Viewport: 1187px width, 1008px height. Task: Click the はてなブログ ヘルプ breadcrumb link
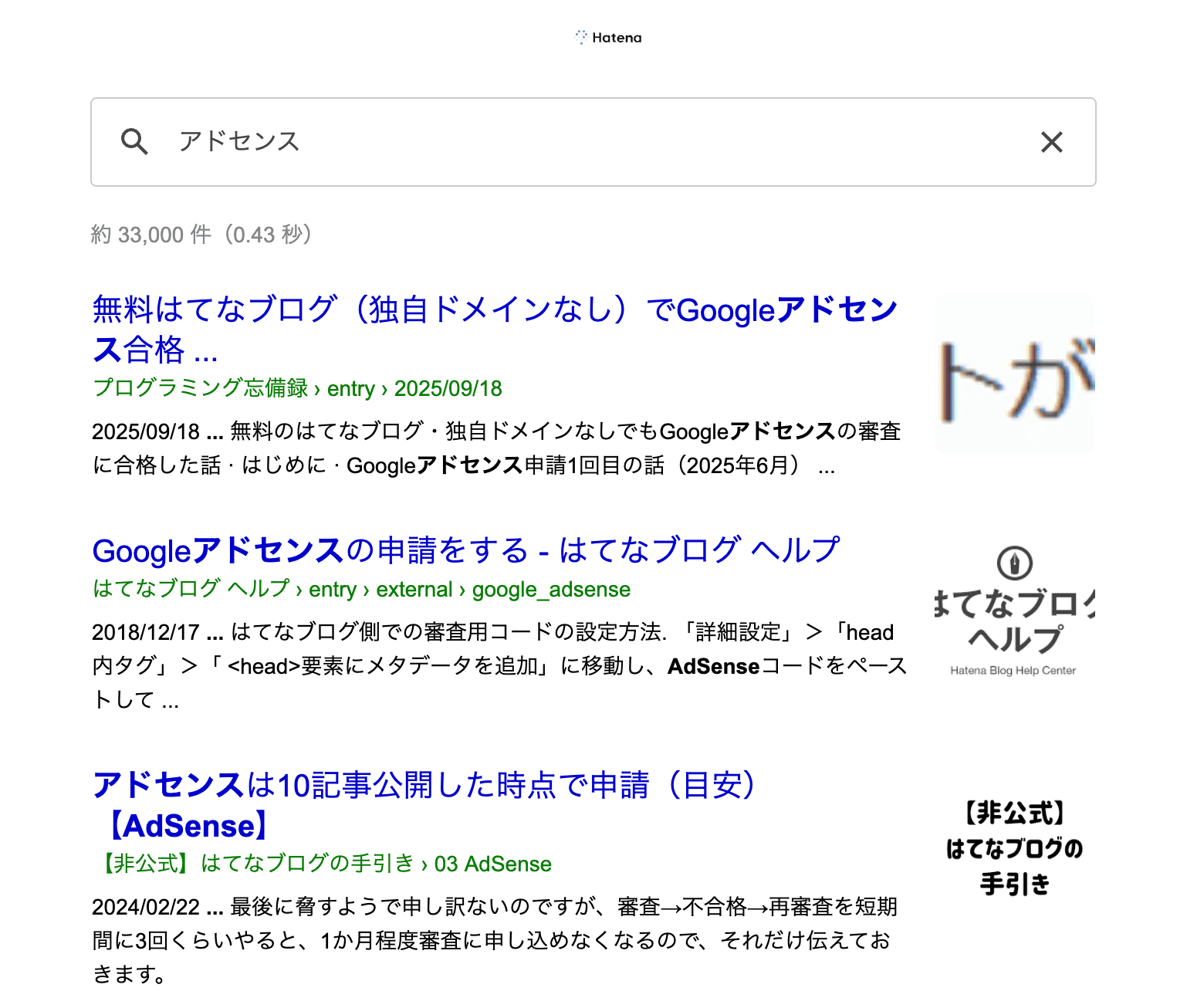(191, 589)
